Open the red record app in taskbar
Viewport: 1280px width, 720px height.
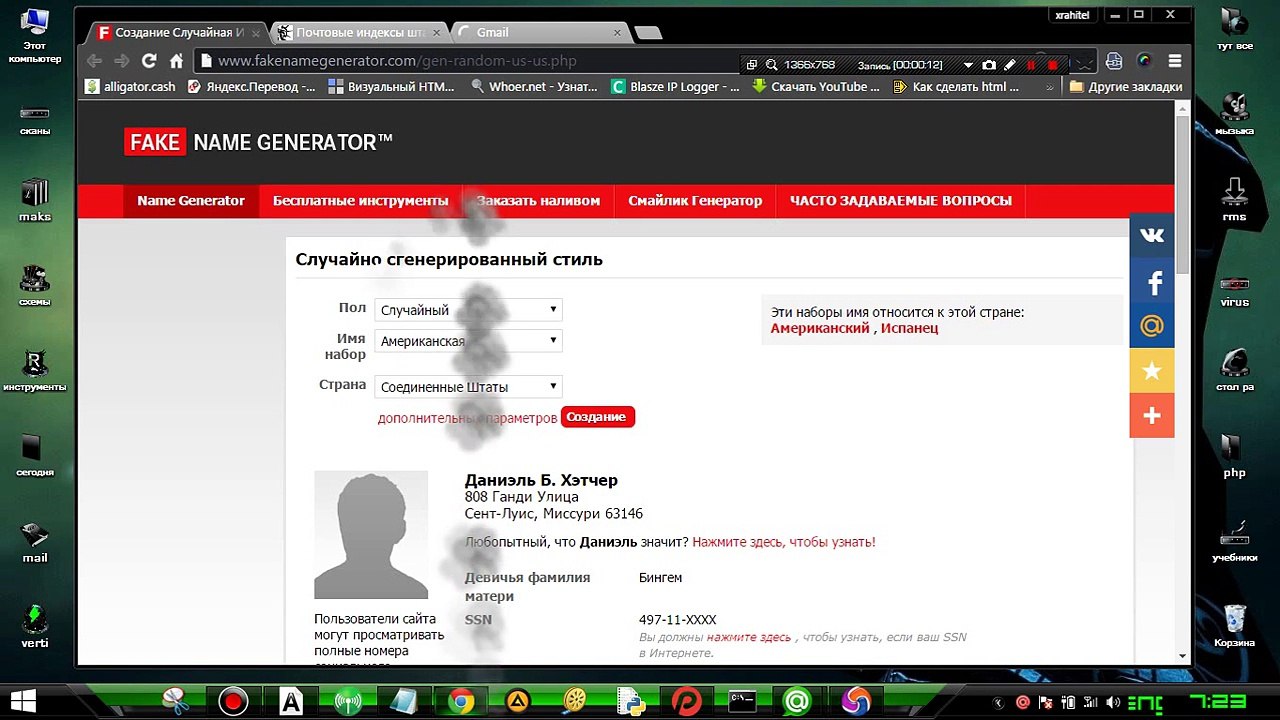pyautogui.click(x=234, y=702)
